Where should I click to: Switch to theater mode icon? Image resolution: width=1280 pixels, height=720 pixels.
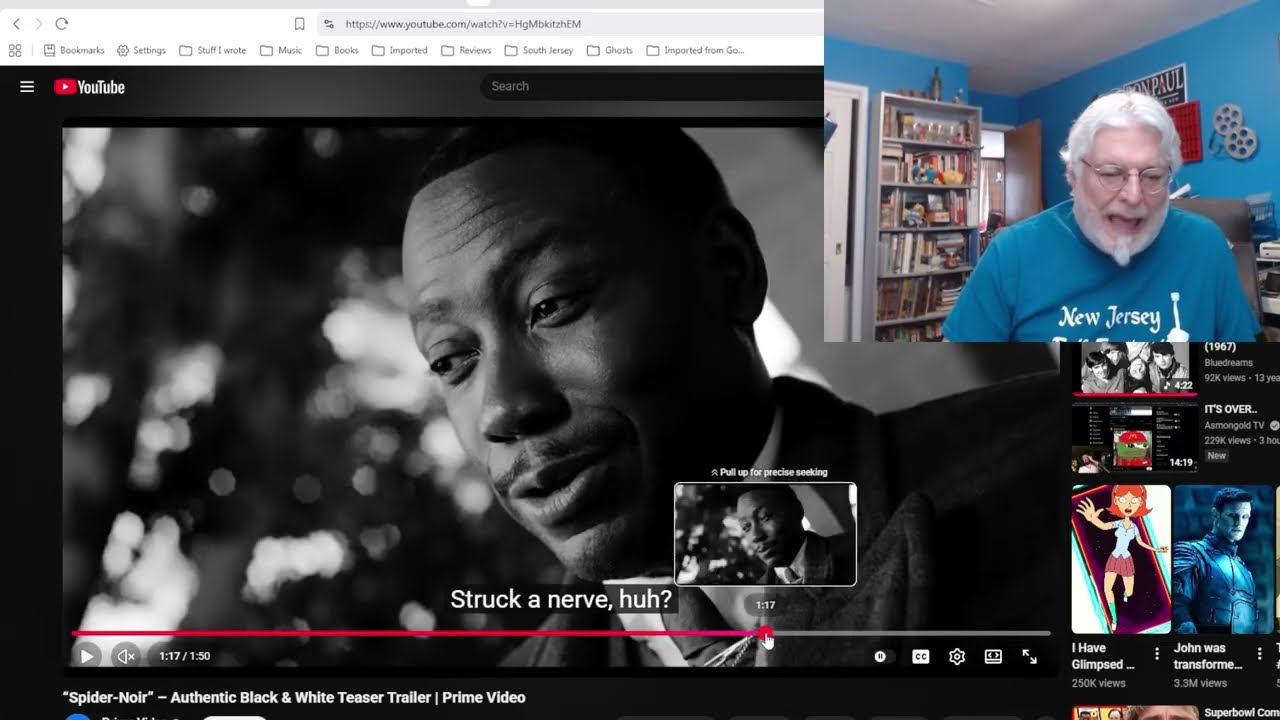click(x=993, y=656)
